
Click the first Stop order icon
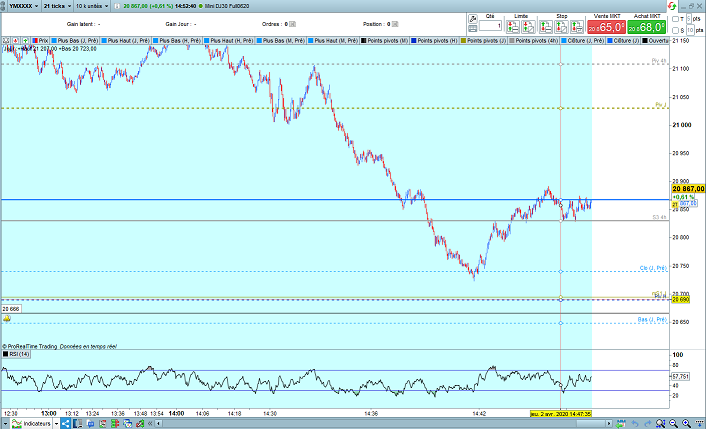[x=546, y=27]
